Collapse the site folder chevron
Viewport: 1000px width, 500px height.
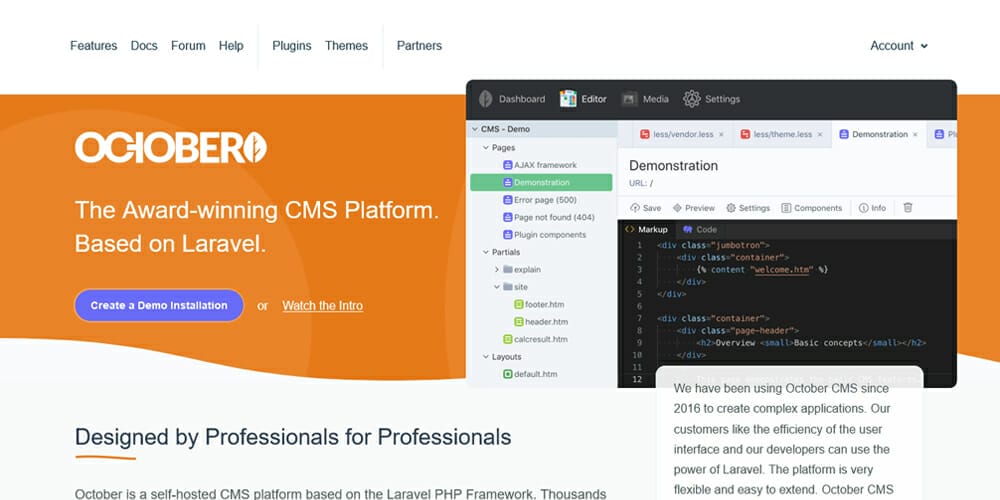point(496,287)
